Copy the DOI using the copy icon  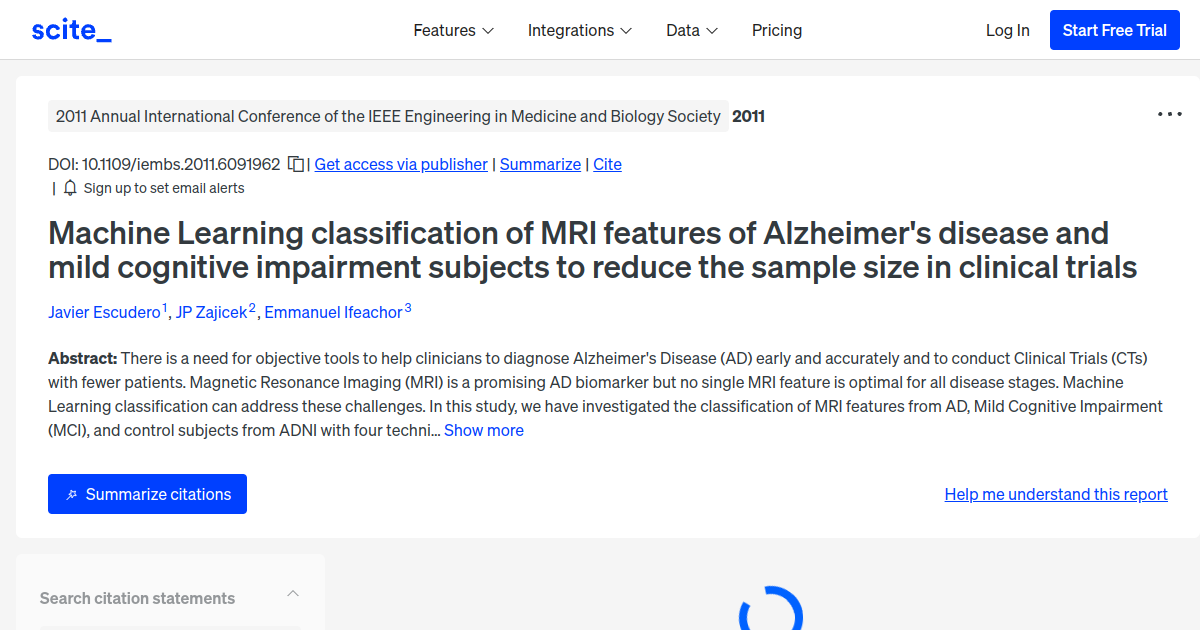296,163
